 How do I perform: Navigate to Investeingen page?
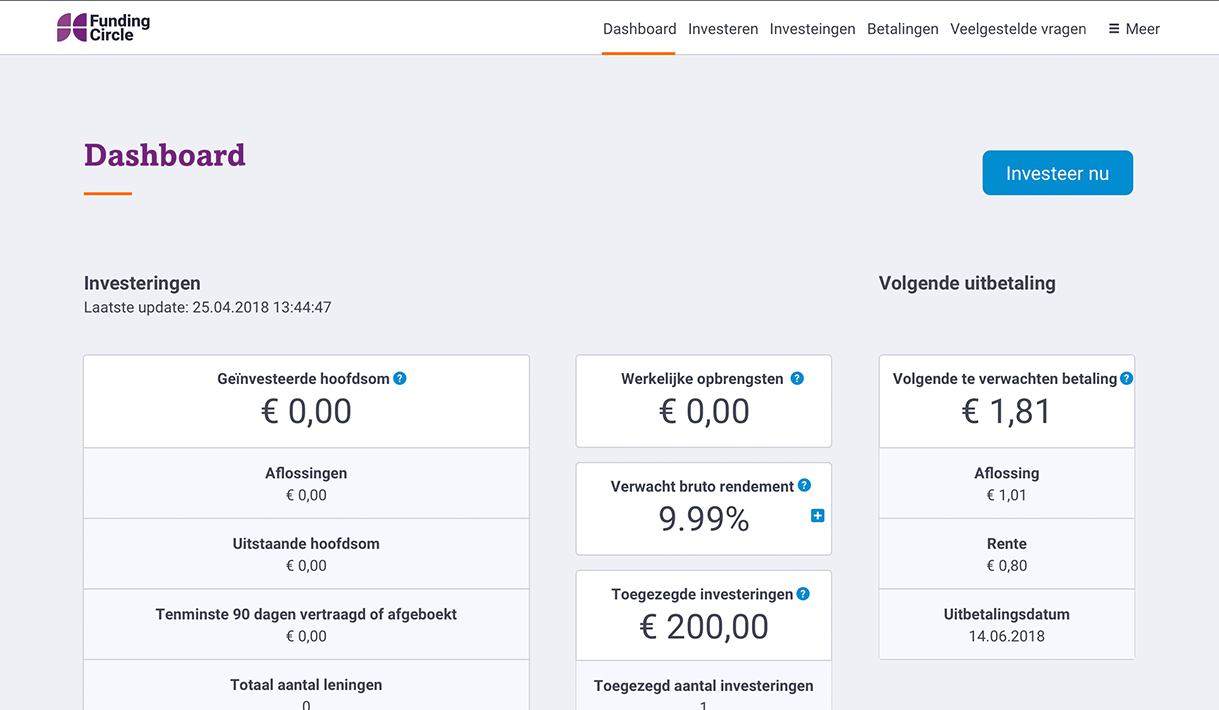(812, 29)
